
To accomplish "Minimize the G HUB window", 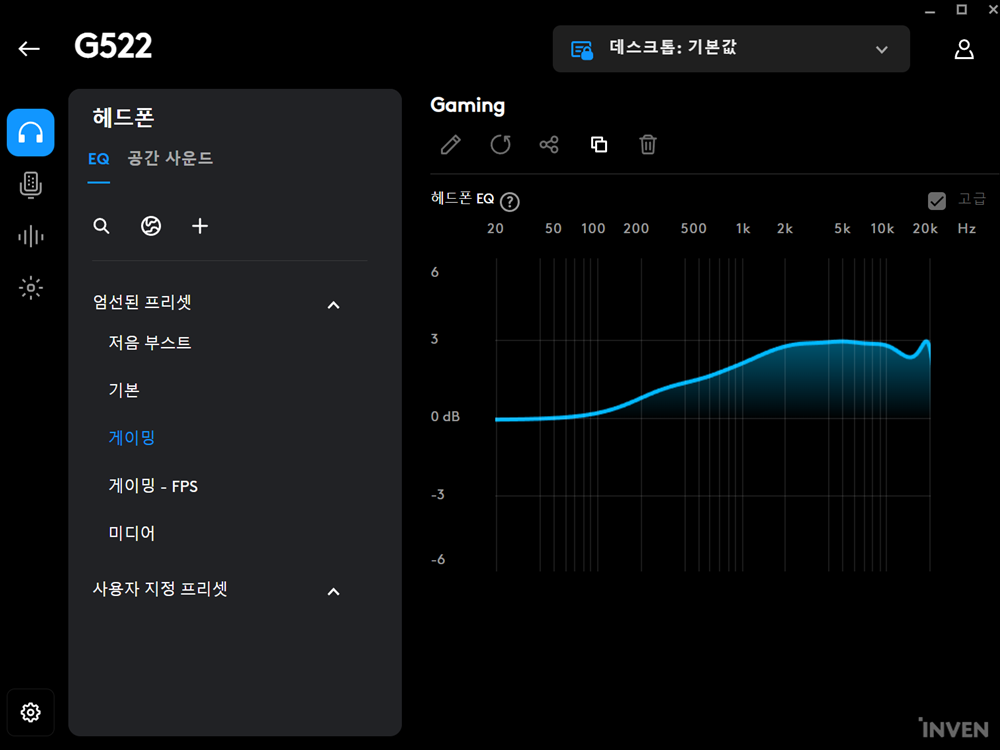I will pos(930,11).
